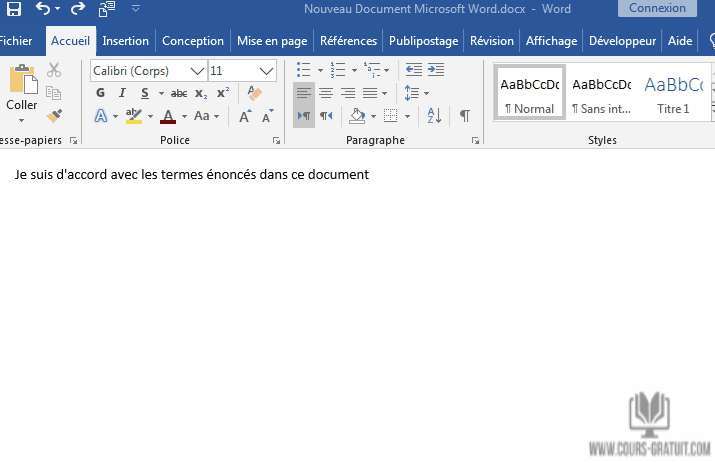
Task: Open the Calibri (Corps) font name dropdown
Action: pos(148,71)
